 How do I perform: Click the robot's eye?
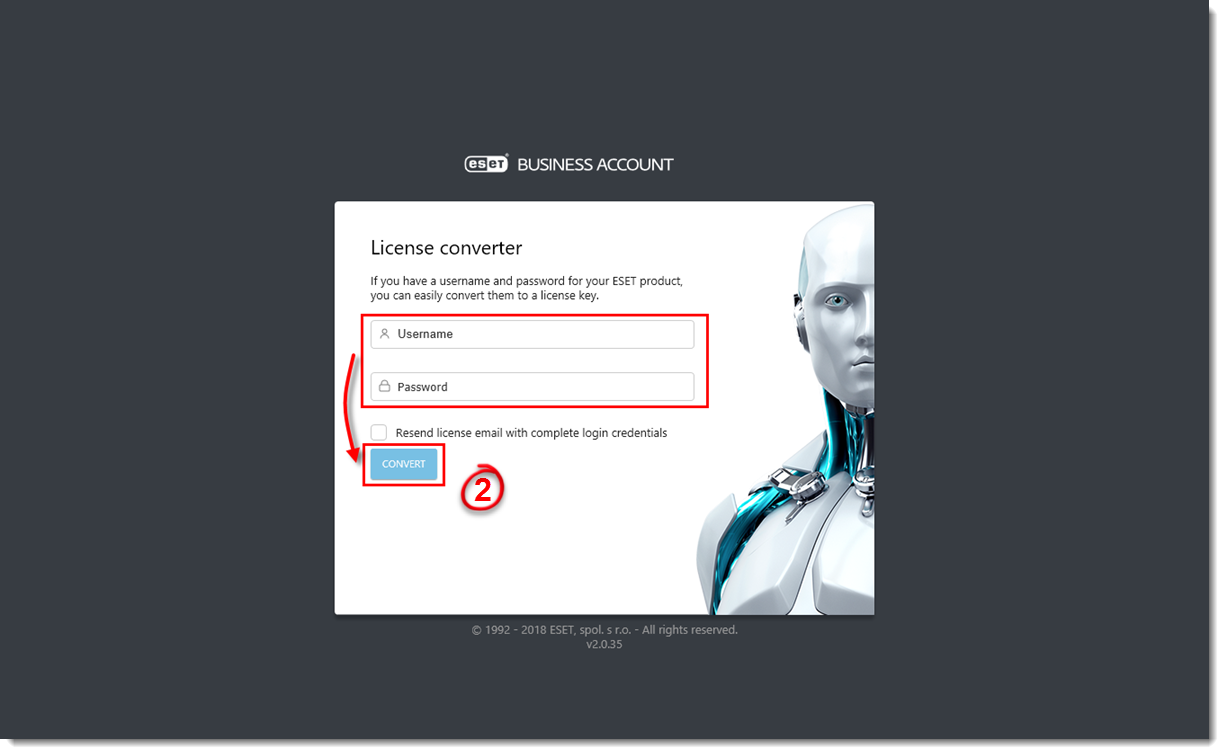pos(837,299)
